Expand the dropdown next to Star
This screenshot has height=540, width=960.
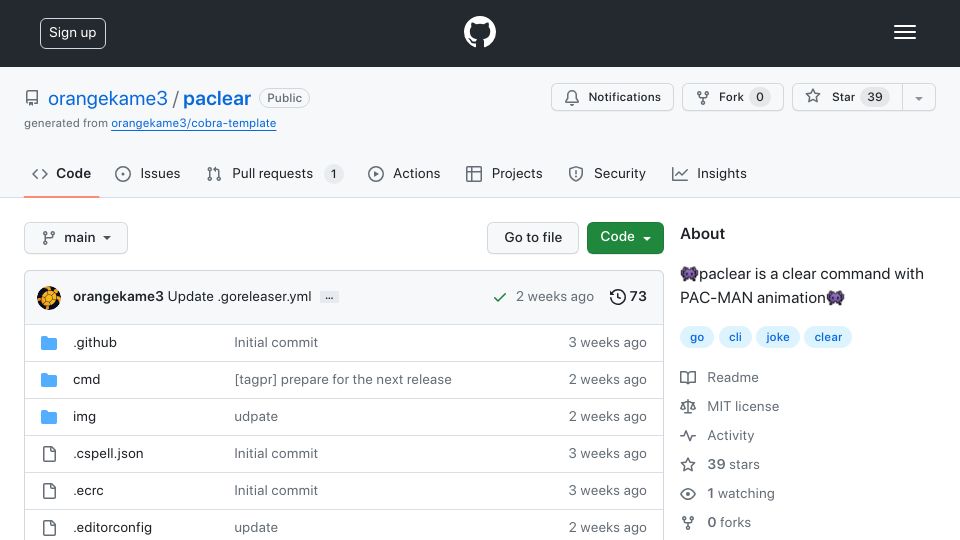click(x=918, y=98)
